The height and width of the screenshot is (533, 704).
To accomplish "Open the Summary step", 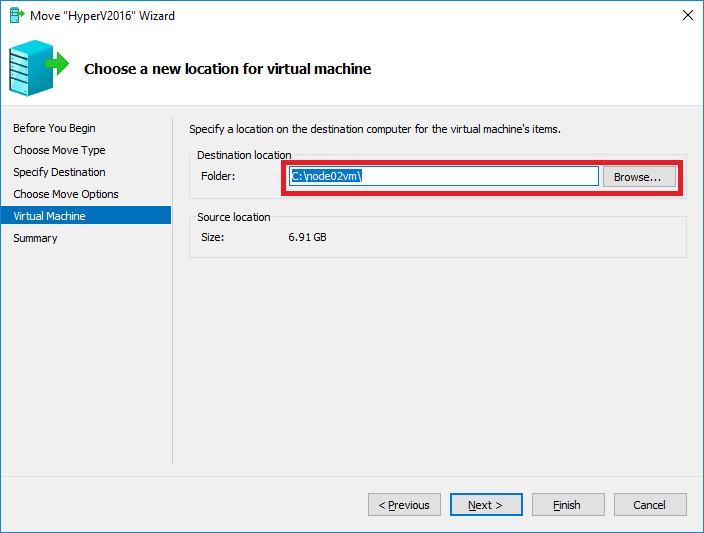I will tap(35, 238).
